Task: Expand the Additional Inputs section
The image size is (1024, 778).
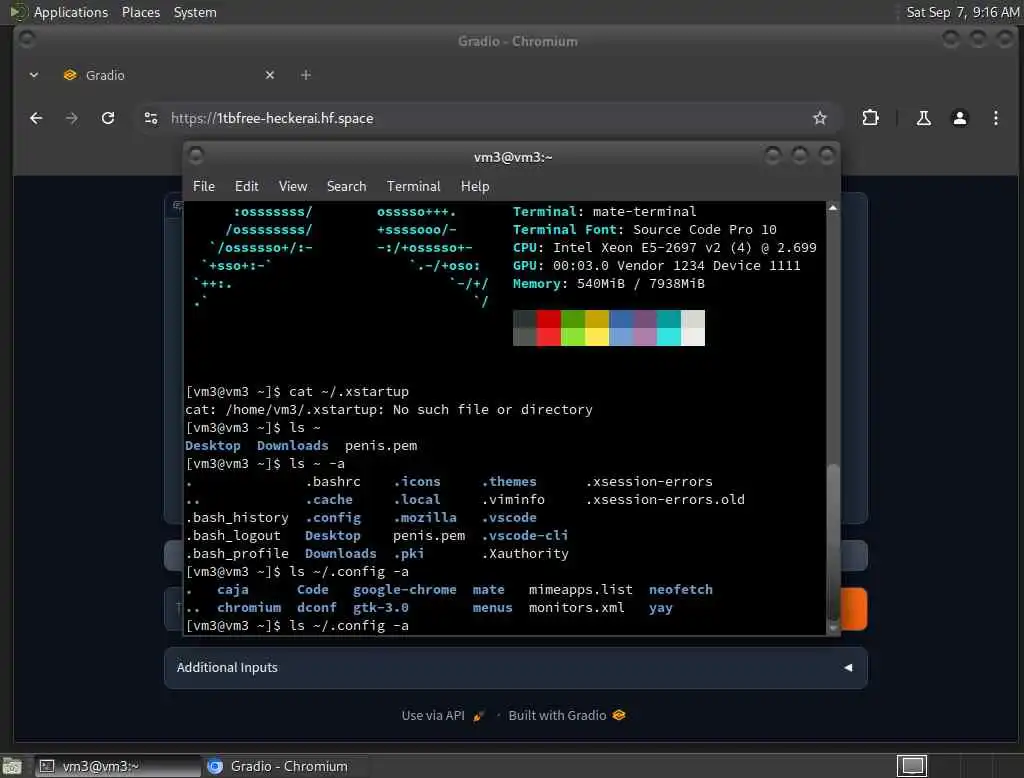Action: tap(515, 668)
